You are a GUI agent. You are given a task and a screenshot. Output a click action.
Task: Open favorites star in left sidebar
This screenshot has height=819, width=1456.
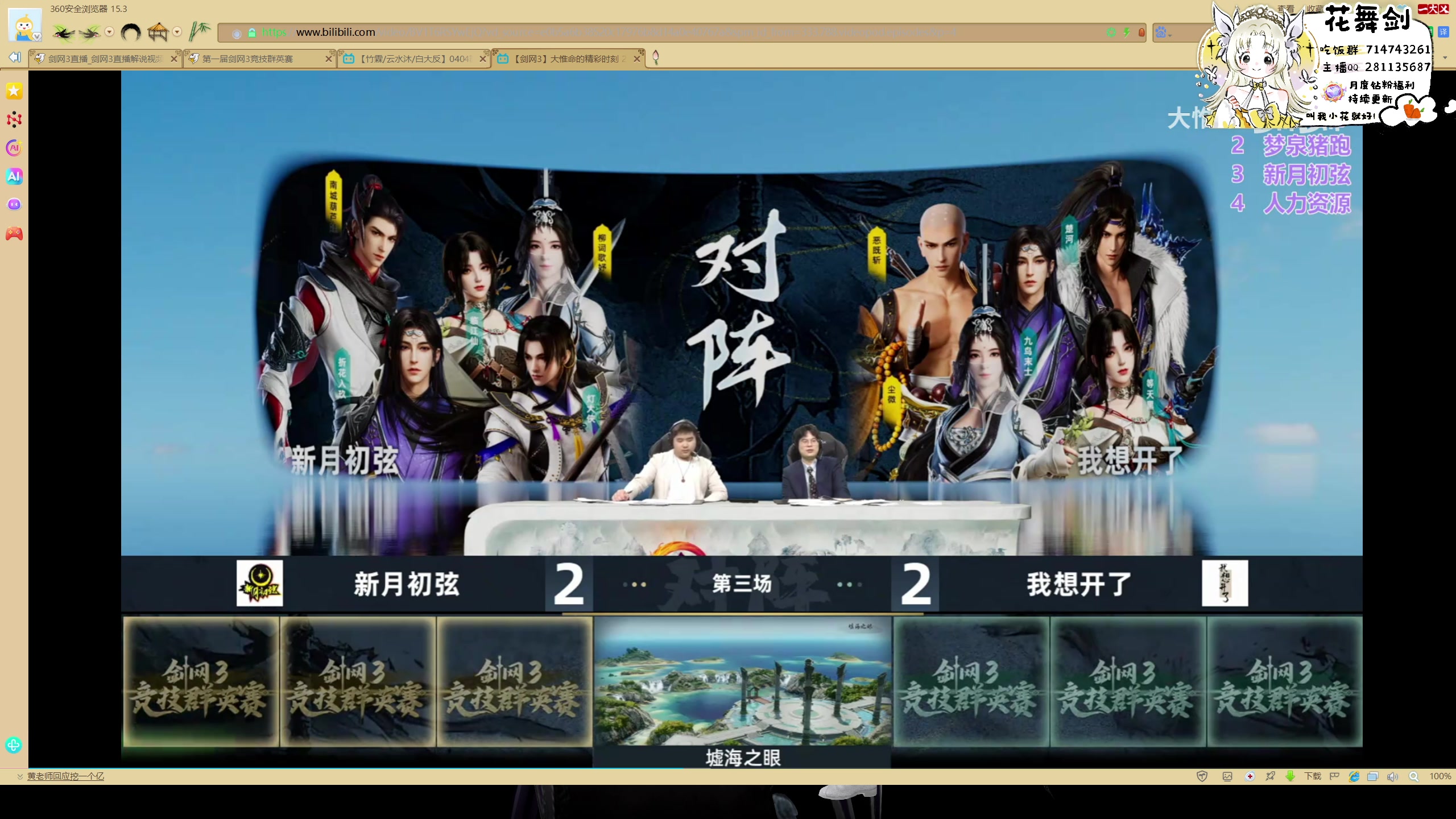[x=14, y=91]
